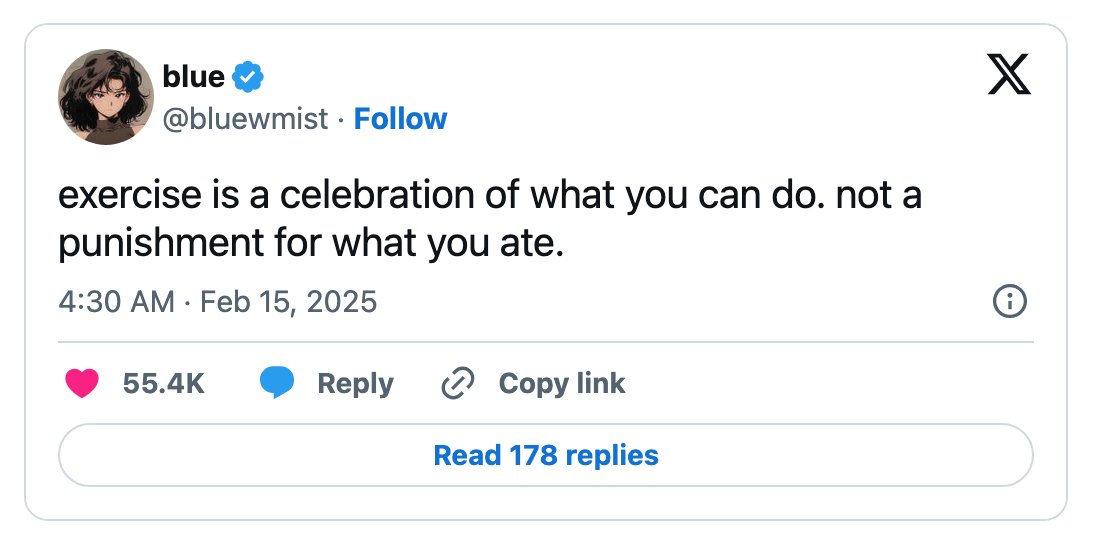Click the Copy link text
The width and height of the screenshot is (1100, 558).
pyautogui.click(x=562, y=383)
